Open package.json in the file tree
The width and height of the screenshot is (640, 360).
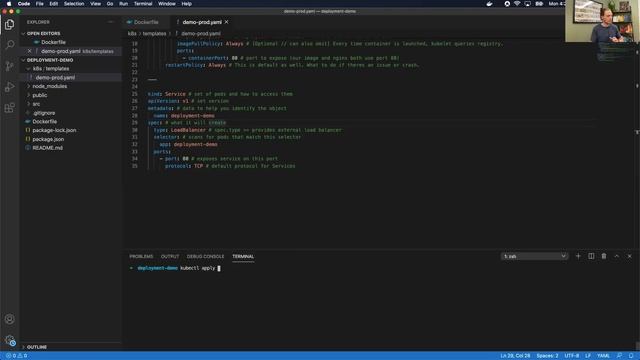[48, 139]
